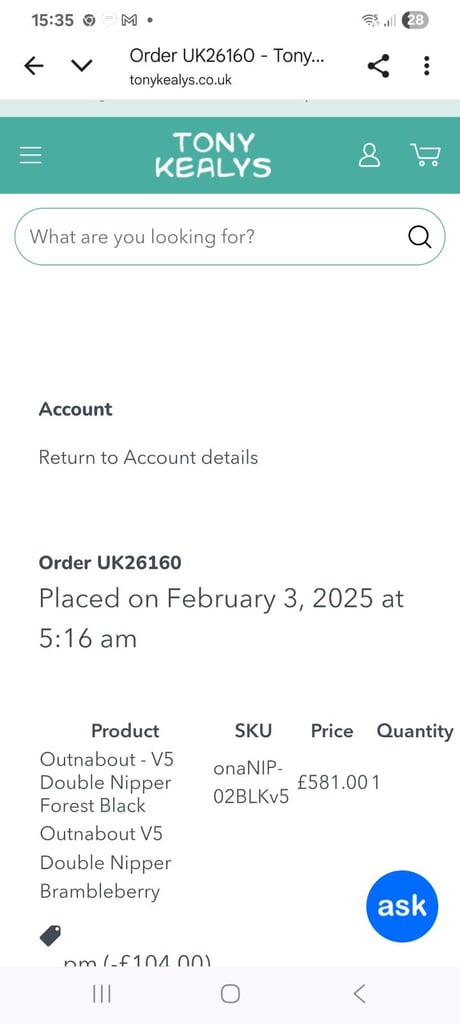Viewport: 460px width, 1024px height.
Task: Tap the browser back arrow
Action: point(34,65)
